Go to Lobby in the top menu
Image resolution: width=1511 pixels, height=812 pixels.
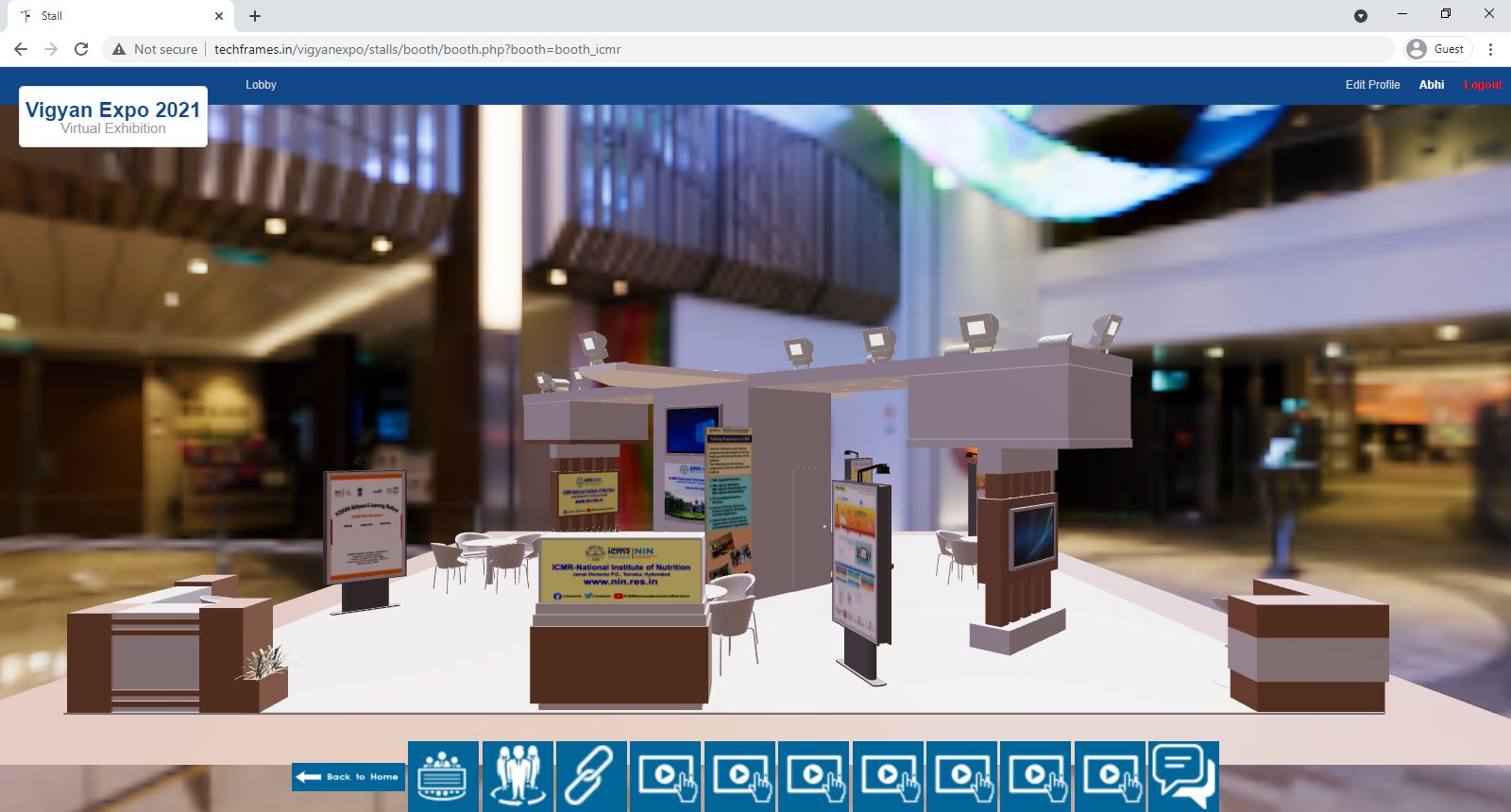(x=261, y=85)
